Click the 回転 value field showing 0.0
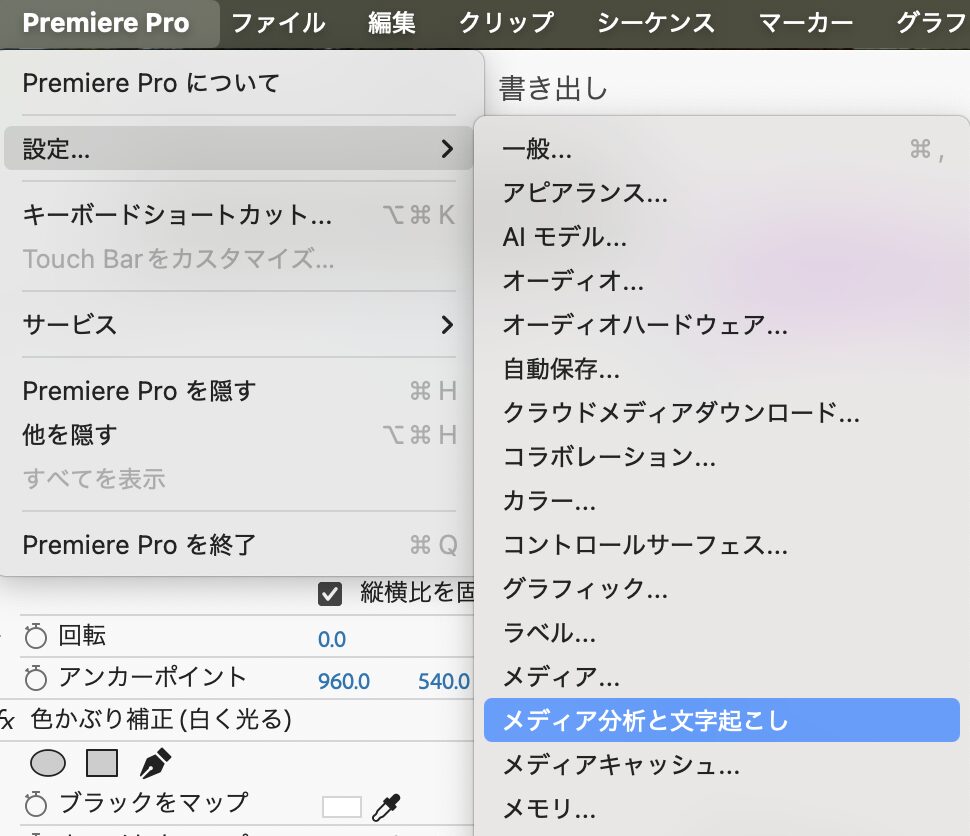 330,638
